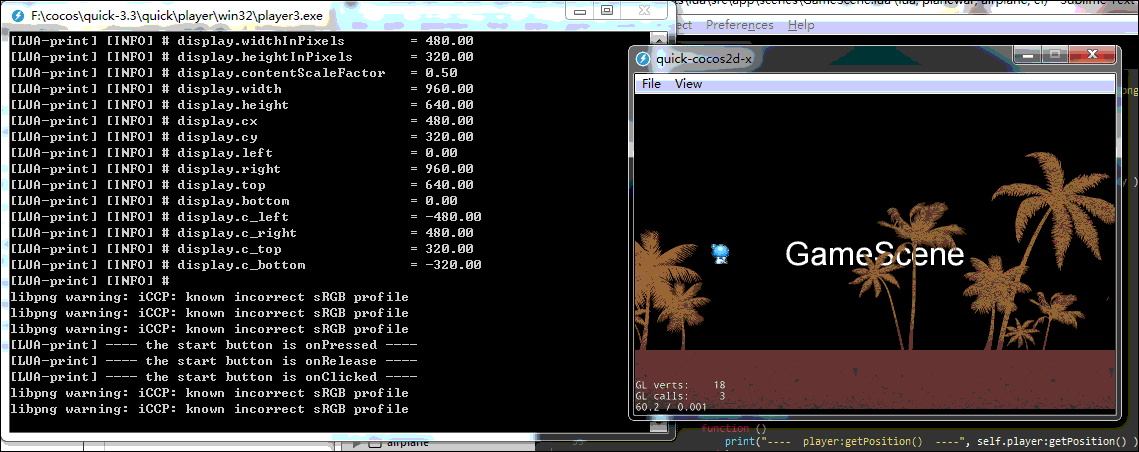
Task: Click 'start button is onPressed' console line
Action: coord(214,344)
